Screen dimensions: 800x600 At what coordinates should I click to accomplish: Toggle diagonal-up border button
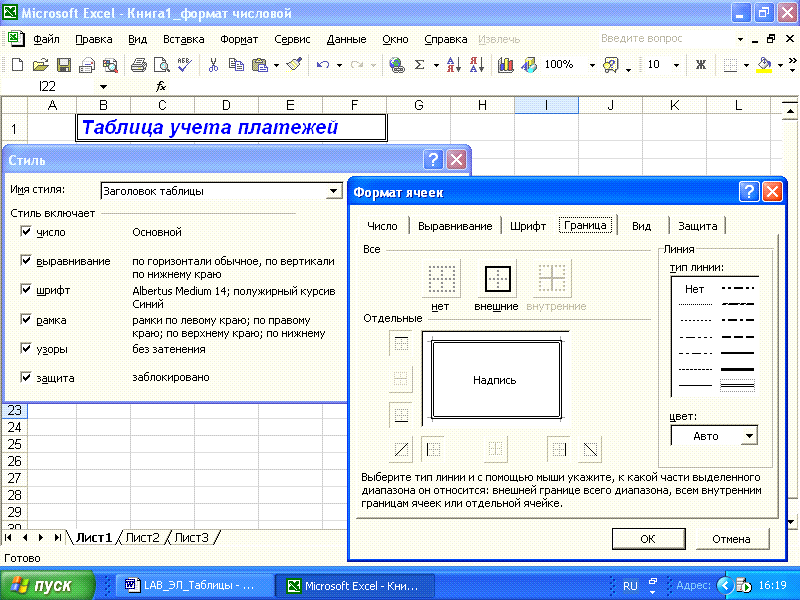tap(401, 449)
